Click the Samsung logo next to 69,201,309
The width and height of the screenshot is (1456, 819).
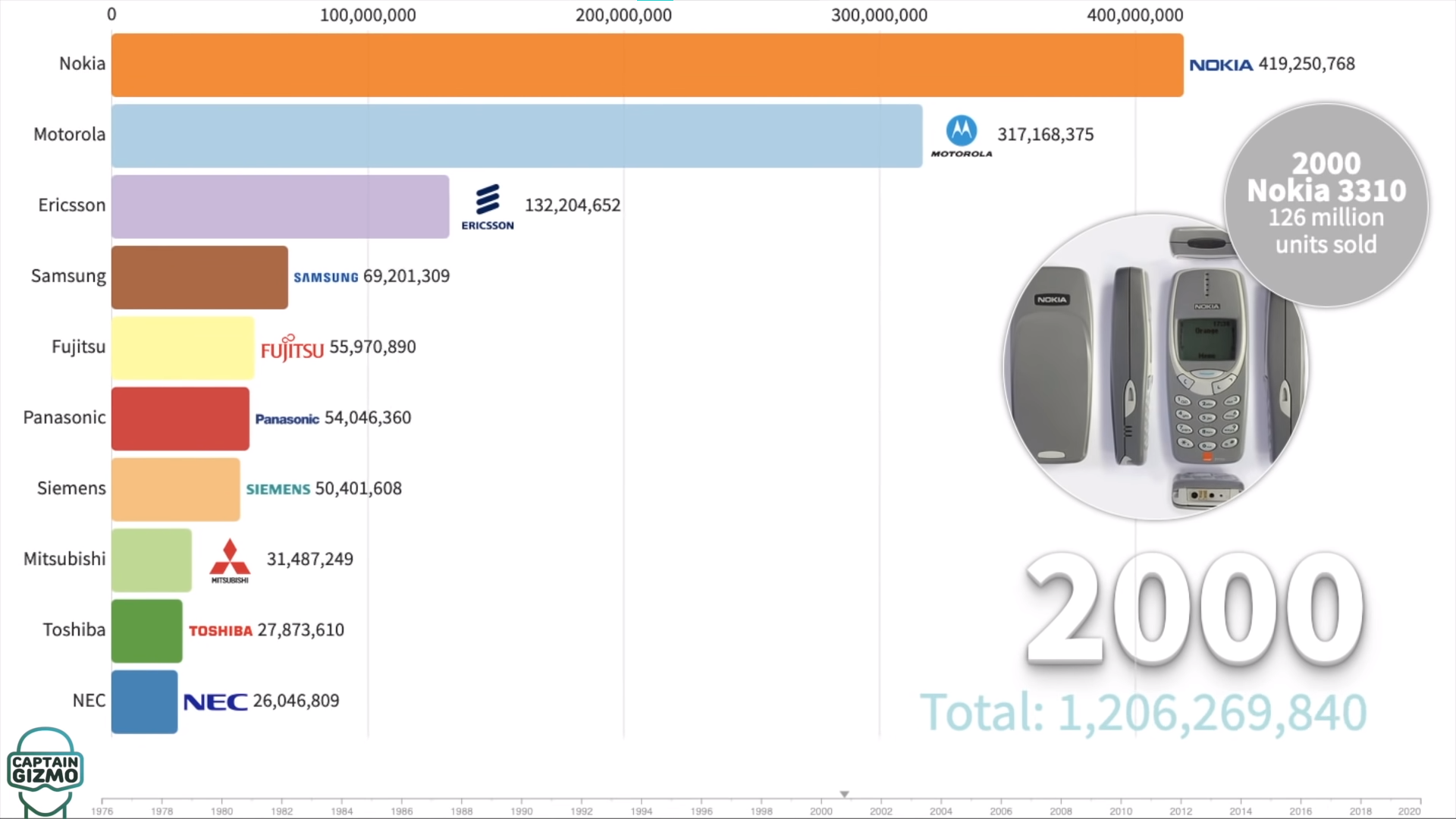(326, 278)
